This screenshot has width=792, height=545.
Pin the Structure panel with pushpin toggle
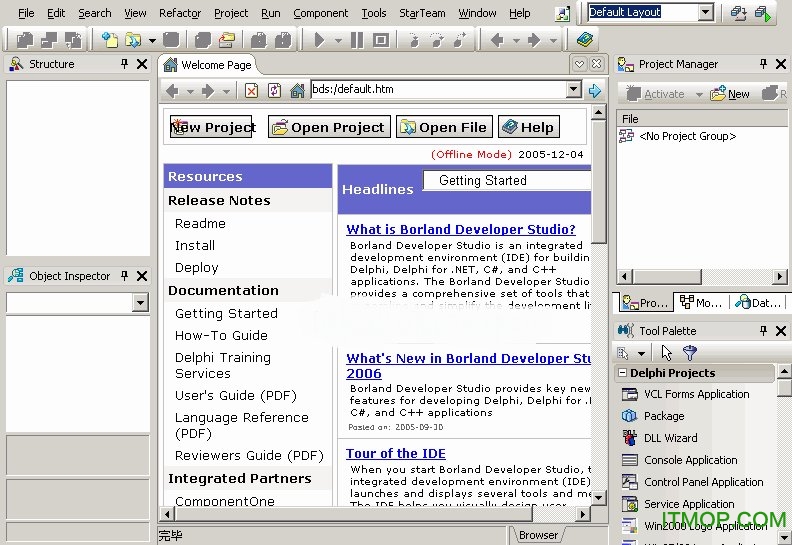pos(124,64)
